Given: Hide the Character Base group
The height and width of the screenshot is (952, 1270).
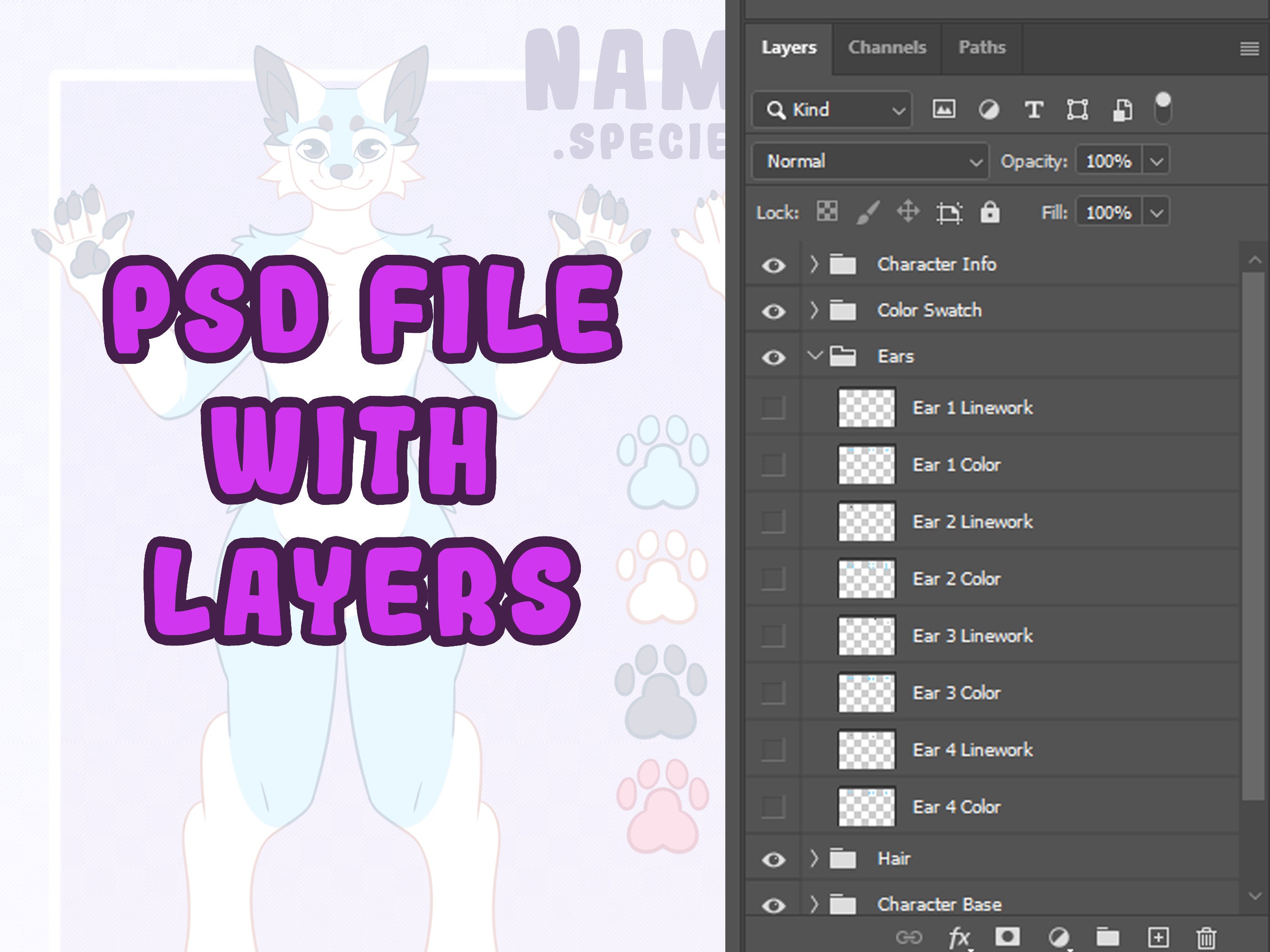Looking at the screenshot, I should click(x=773, y=905).
